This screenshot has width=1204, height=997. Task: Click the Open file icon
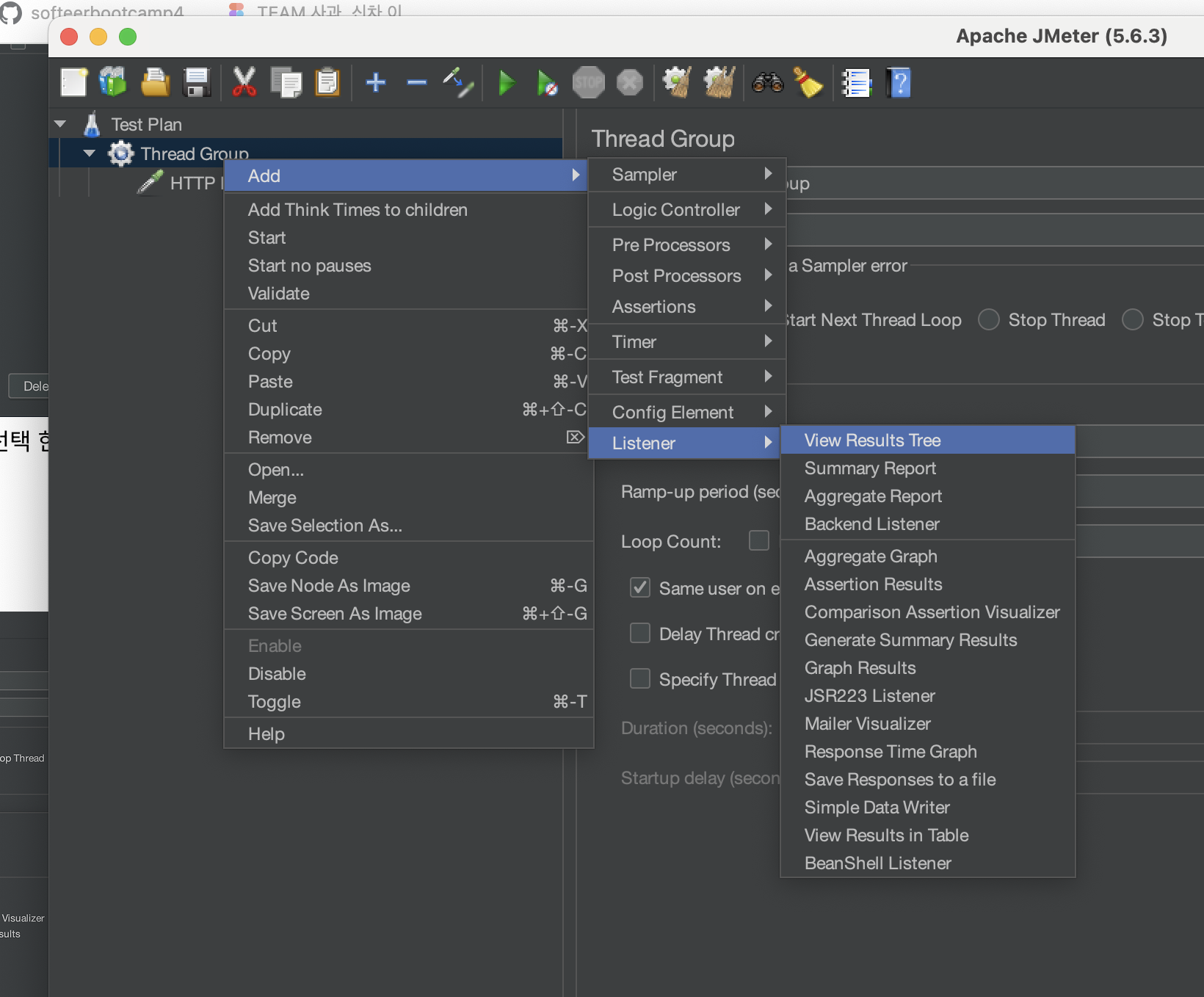[155, 82]
